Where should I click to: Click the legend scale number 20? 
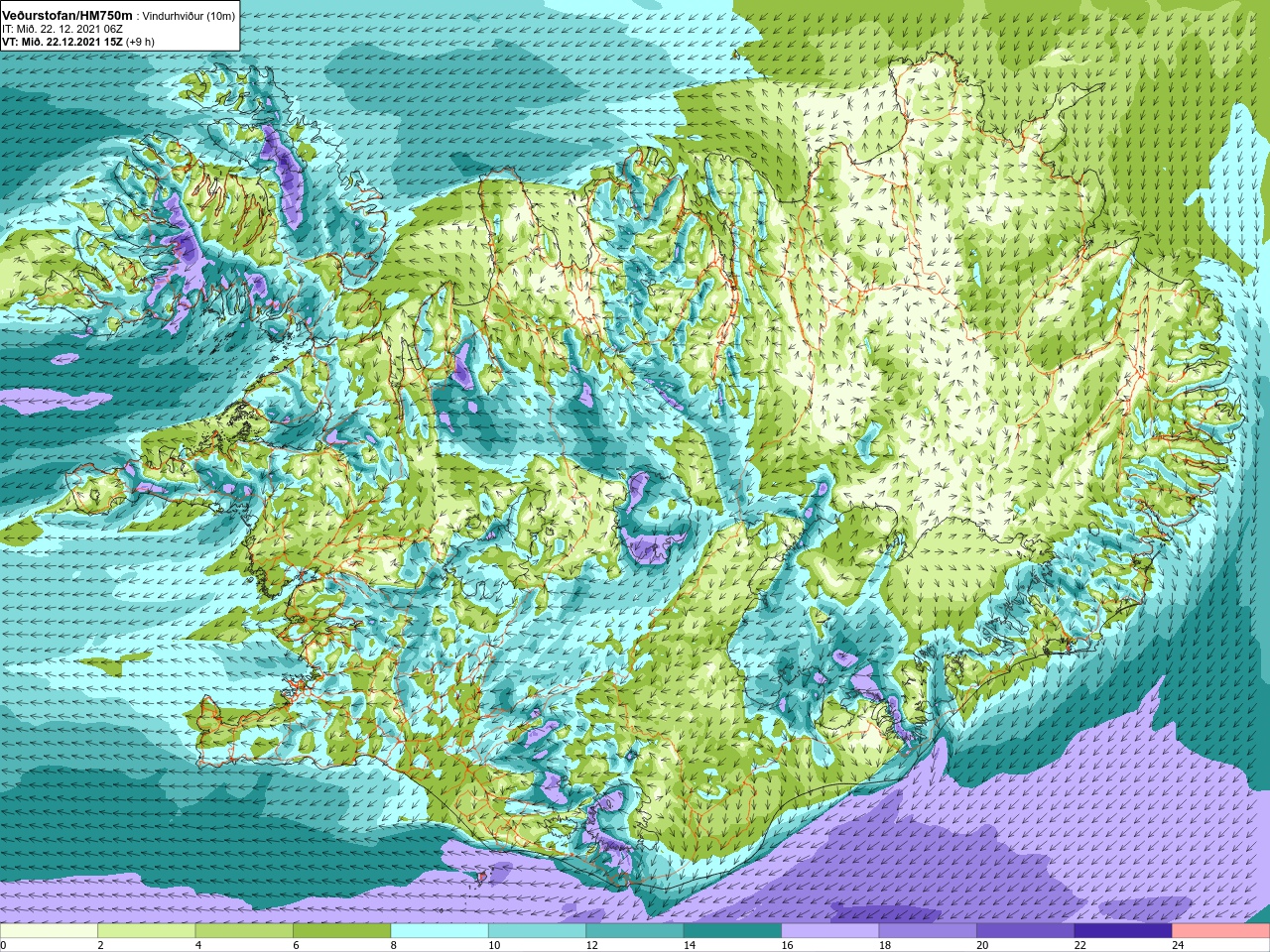983,945
